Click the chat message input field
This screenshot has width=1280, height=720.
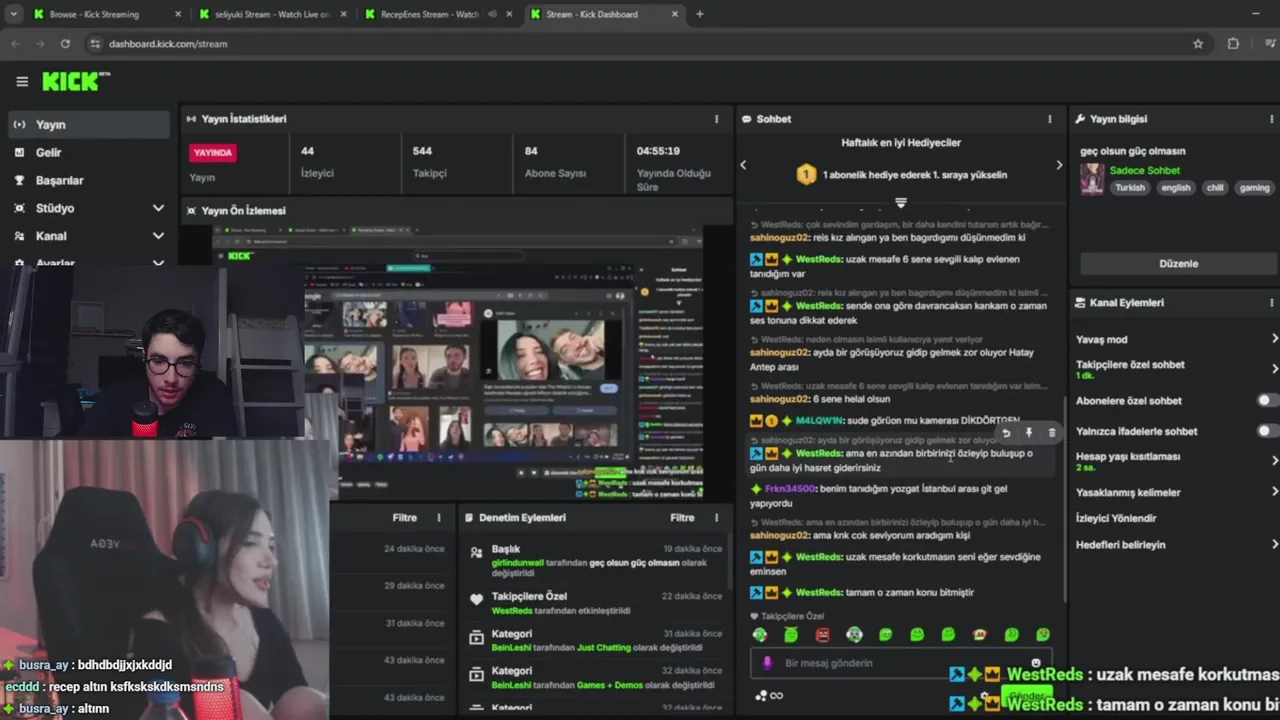(900, 662)
